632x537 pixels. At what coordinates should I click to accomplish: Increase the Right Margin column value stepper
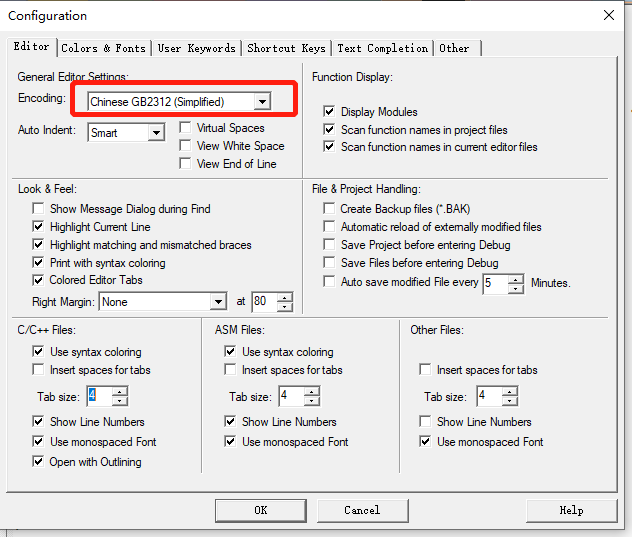point(285,298)
